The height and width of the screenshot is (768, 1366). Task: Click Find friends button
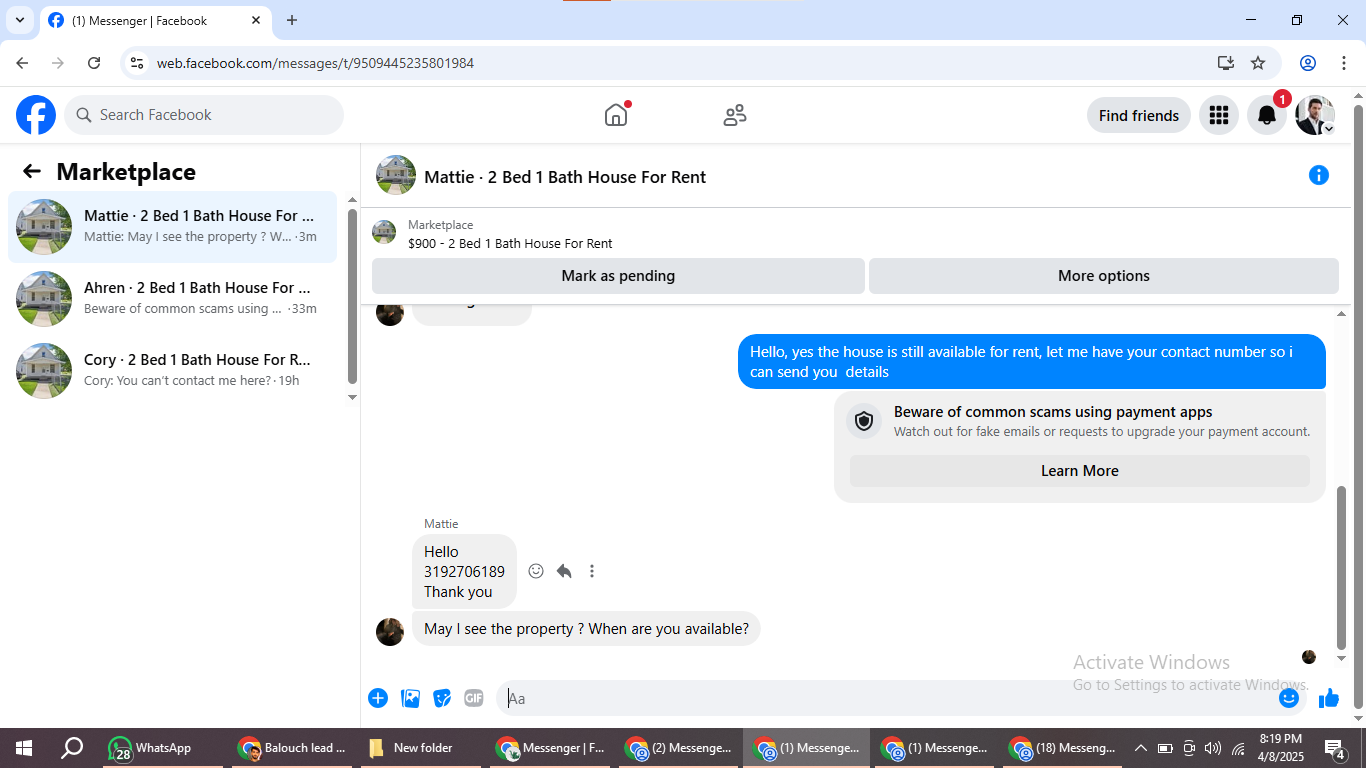pos(1139,115)
